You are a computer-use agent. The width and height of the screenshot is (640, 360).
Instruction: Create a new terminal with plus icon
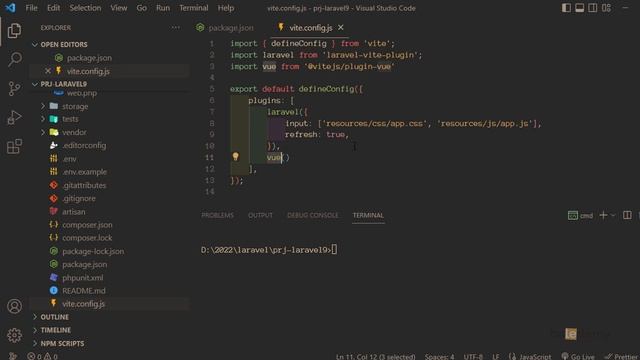tap(603, 215)
